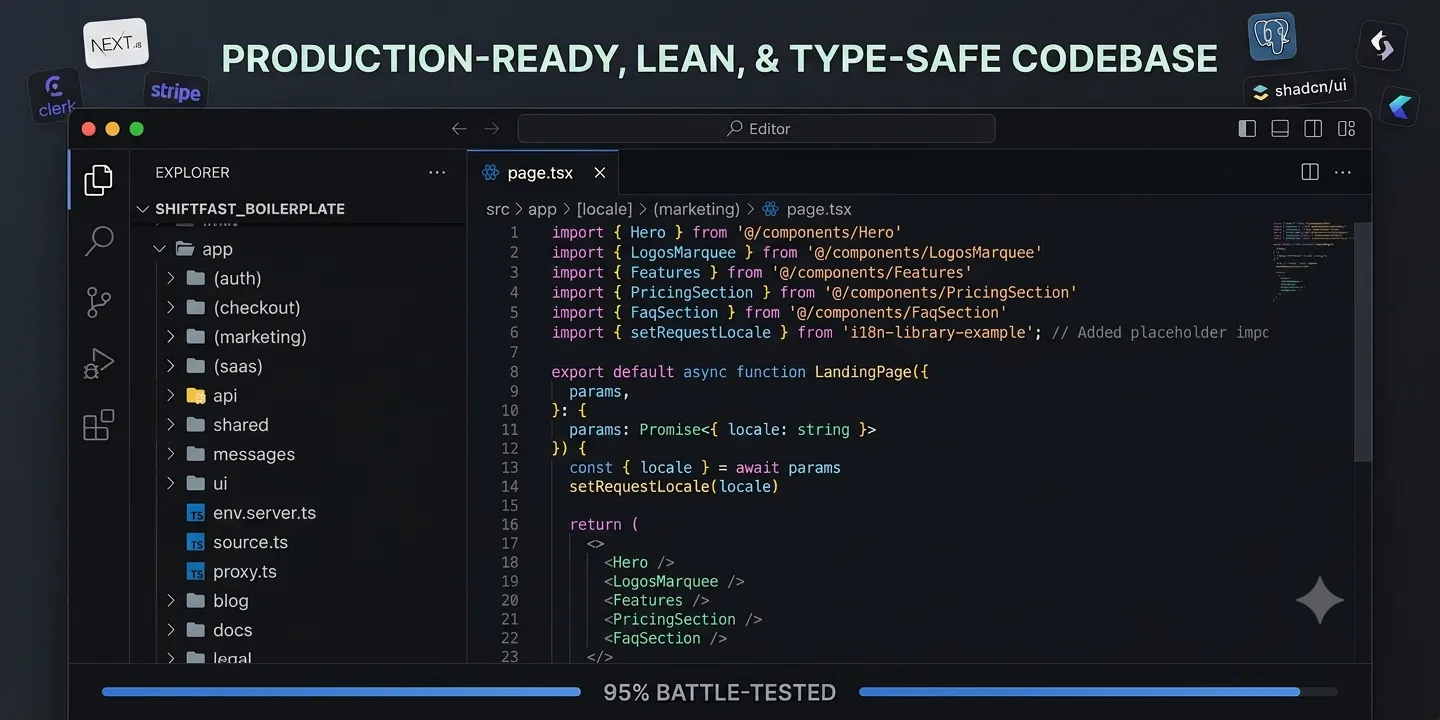
Task: Expand the (marketing) folder
Action: (x=171, y=337)
